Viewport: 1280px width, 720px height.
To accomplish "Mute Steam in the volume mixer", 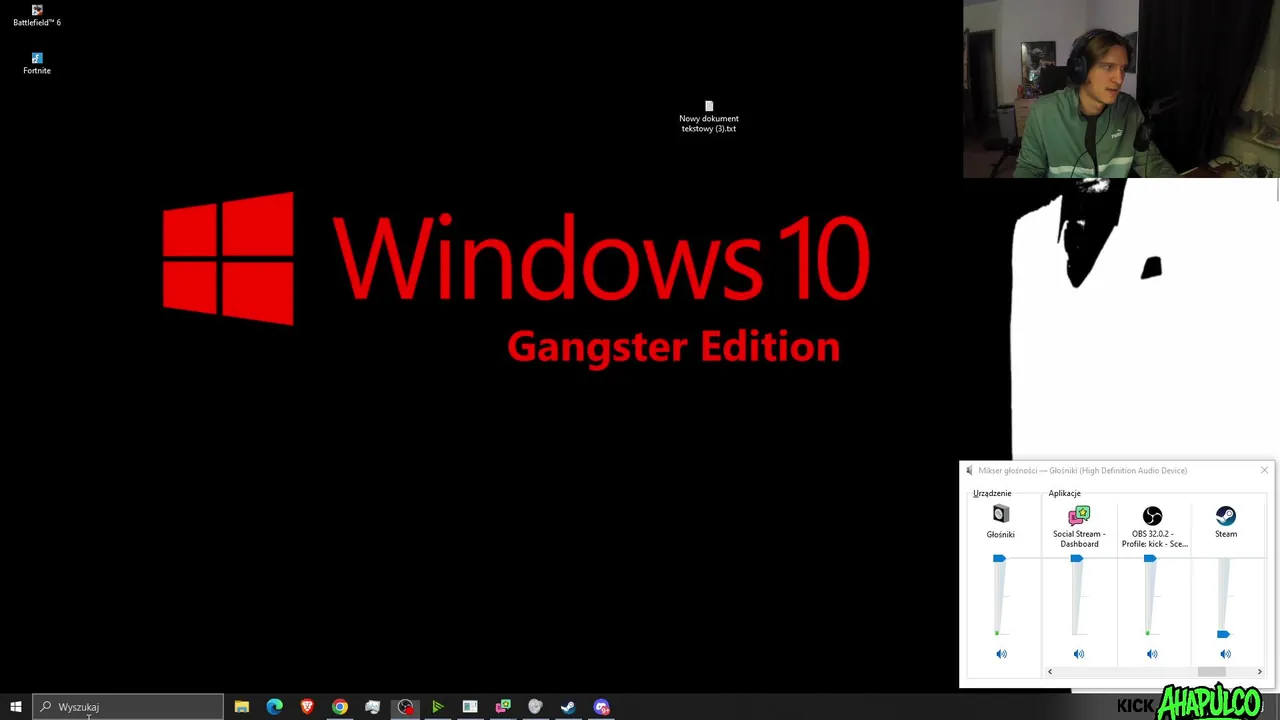I will click(x=1226, y=654).
